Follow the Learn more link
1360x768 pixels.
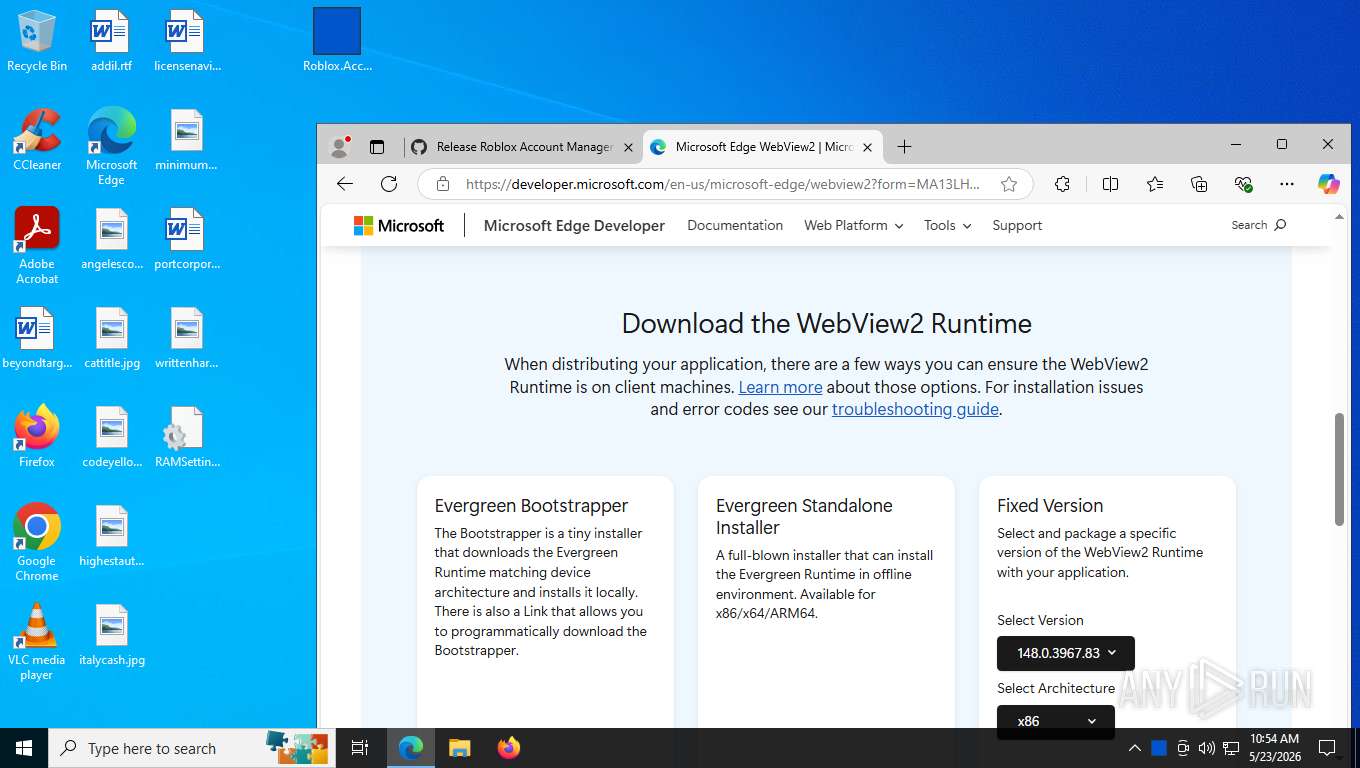[x=780, y=387]
